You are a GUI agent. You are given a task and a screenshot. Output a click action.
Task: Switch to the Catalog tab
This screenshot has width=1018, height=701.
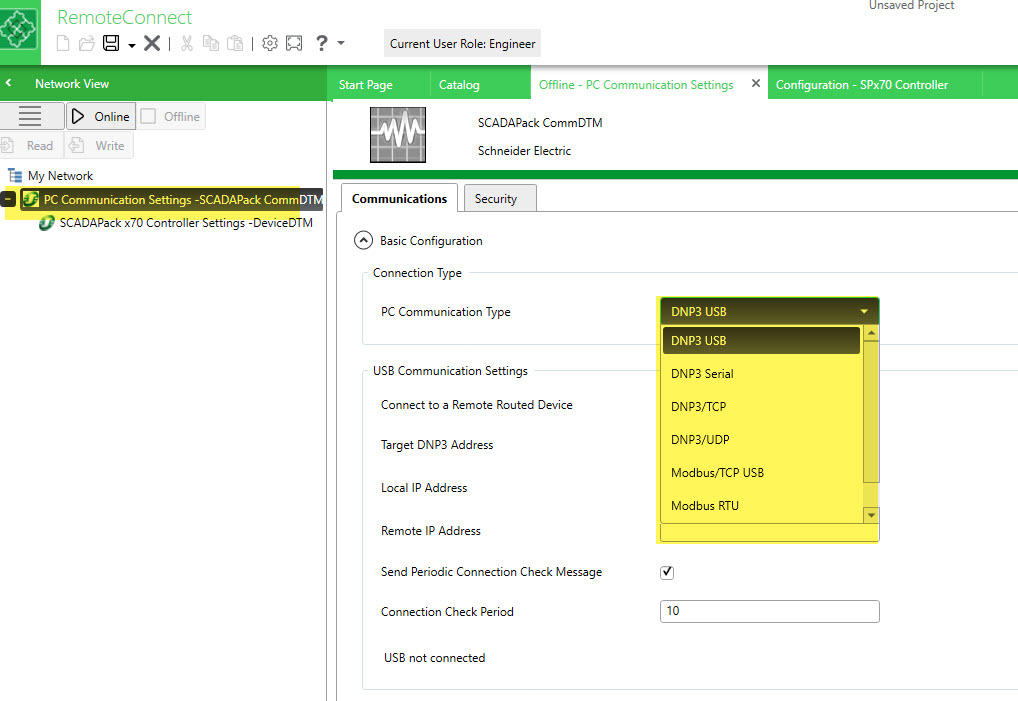[x=459, y=85]
